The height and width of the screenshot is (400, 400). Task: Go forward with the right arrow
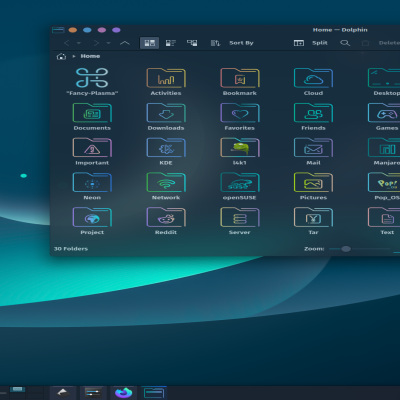click(x=96, y=43)
